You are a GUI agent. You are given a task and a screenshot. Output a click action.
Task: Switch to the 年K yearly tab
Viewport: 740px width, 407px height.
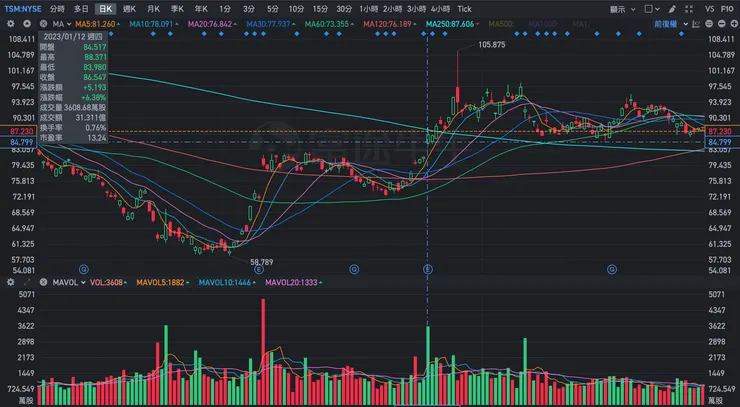click(201, 9)
